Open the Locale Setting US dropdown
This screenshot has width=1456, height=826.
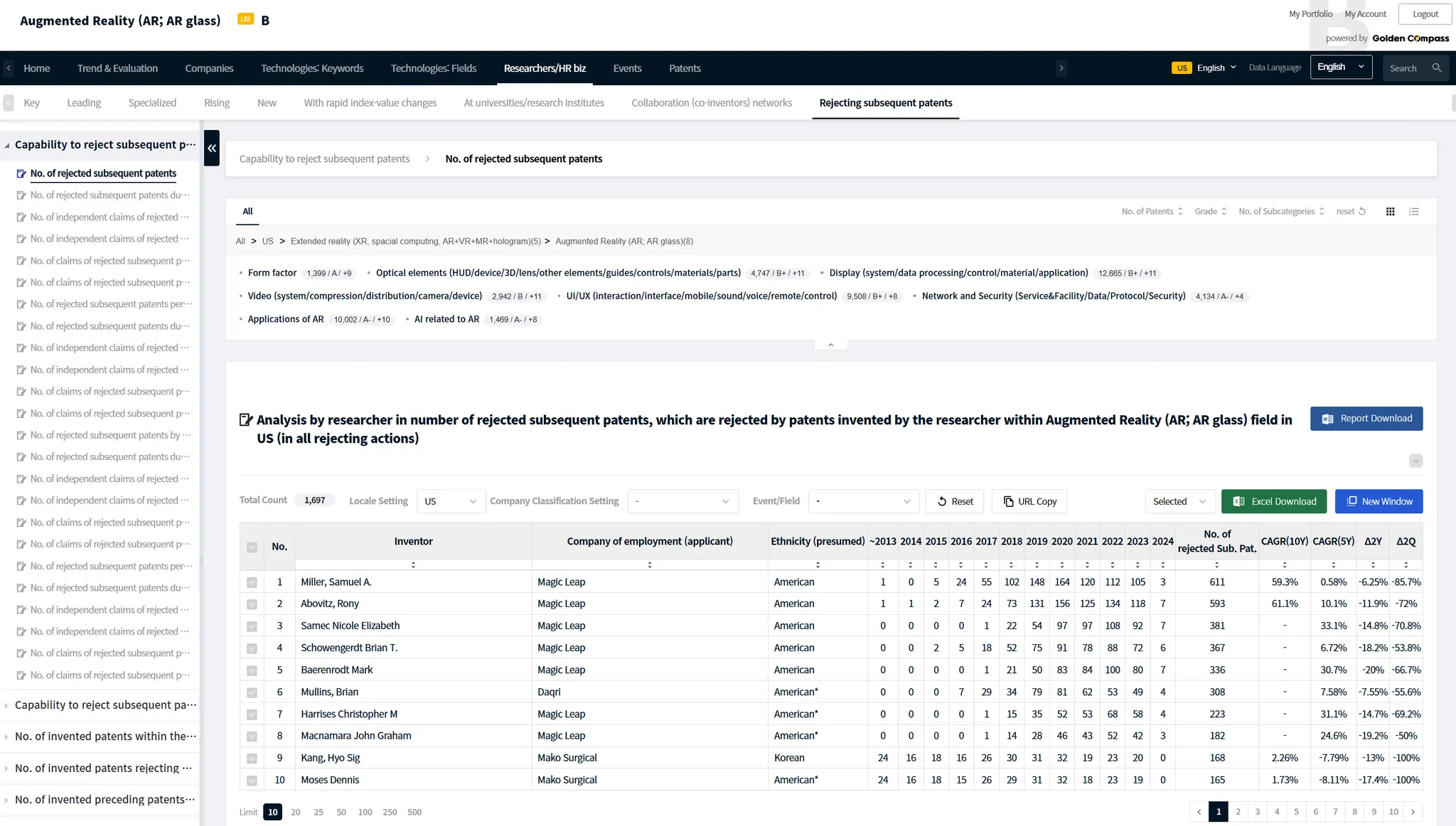click(451, 501)
